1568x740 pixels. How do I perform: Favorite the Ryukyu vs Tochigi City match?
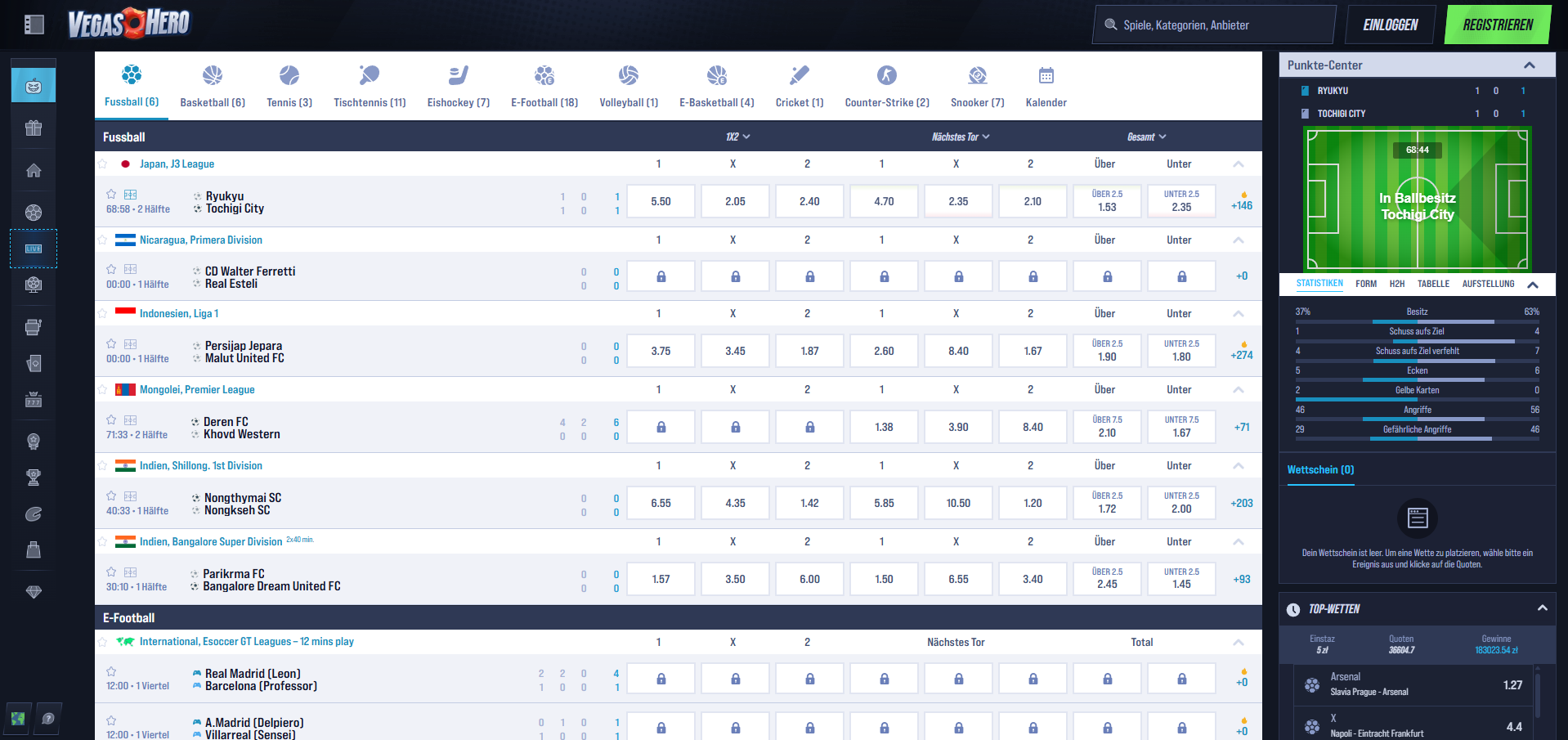111,195
